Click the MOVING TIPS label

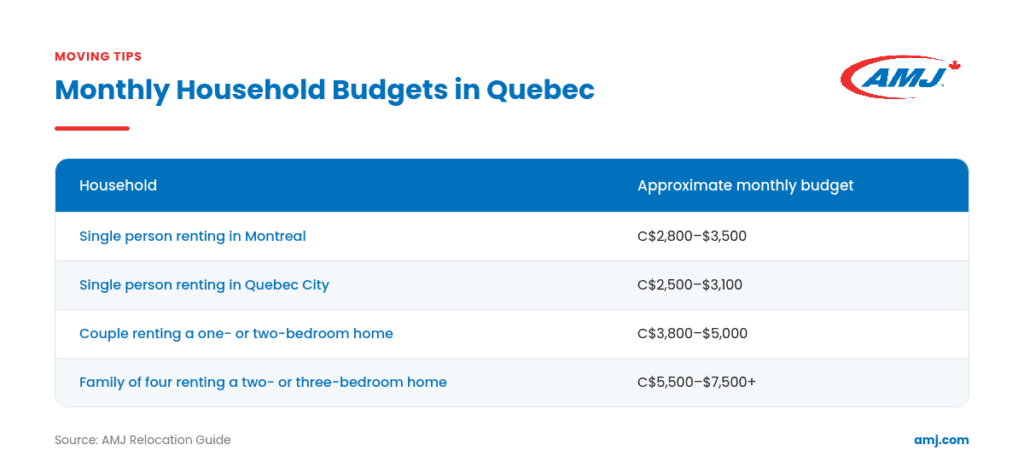point(98,56)
